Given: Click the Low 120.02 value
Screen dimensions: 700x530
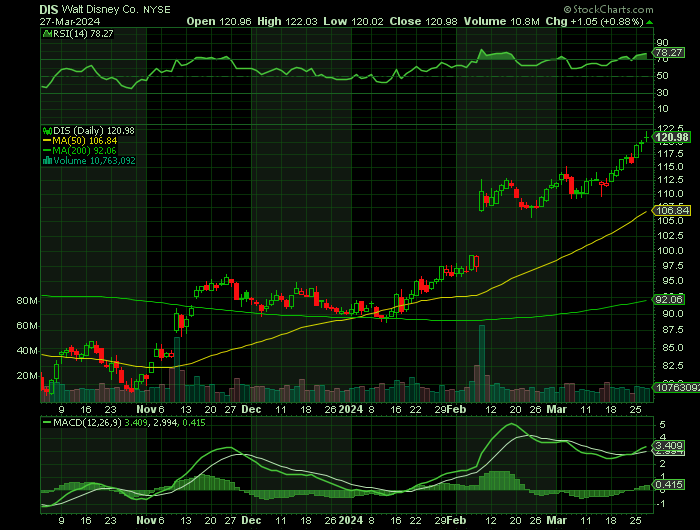Looking at the screenshot, I should [354, 21].
